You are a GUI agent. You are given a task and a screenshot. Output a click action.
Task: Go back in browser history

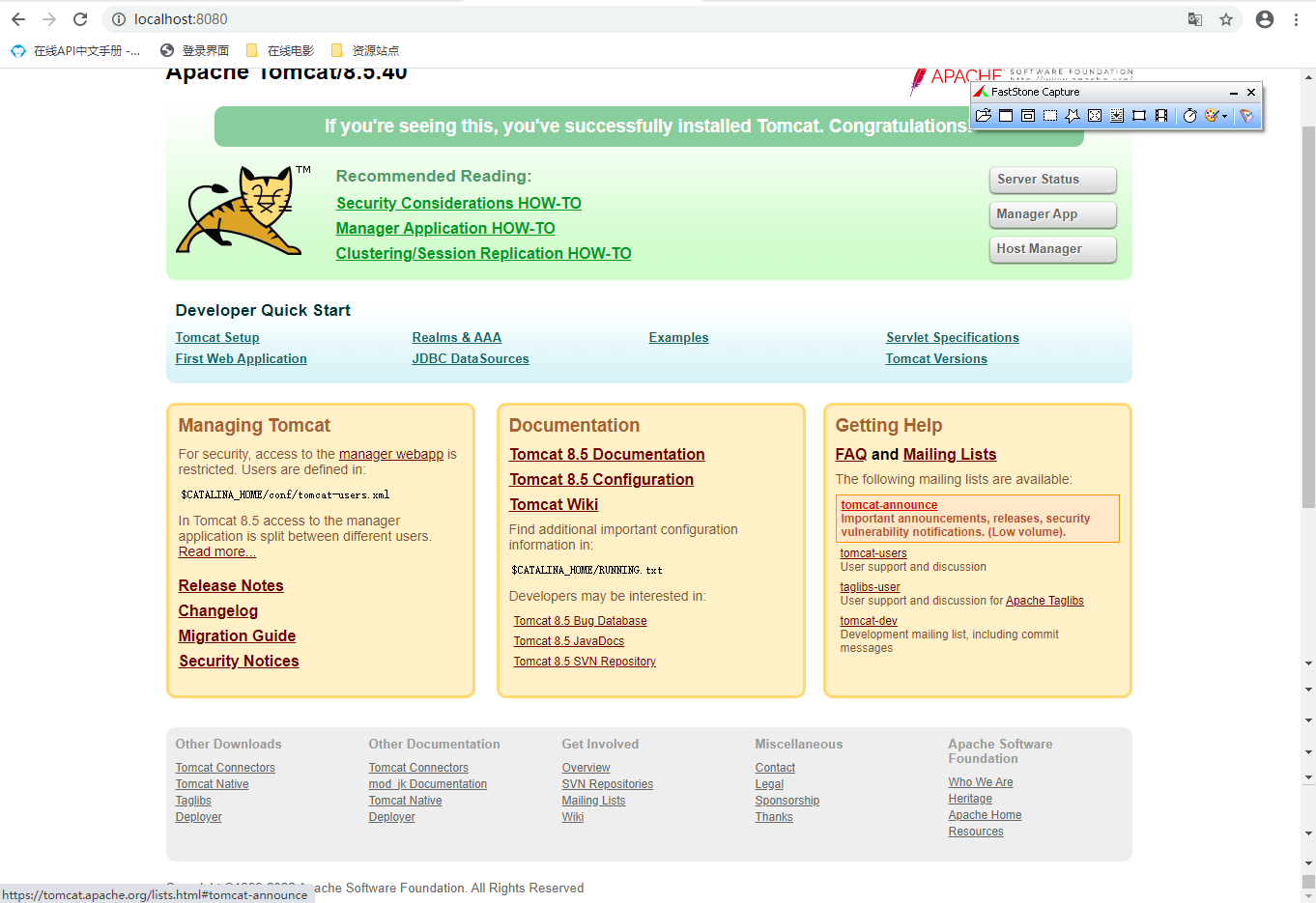18,19
